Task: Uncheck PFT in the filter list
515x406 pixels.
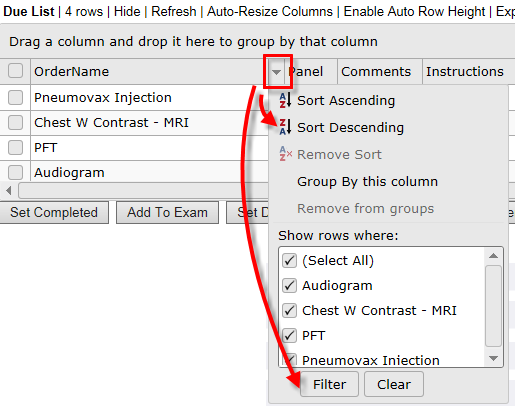Action: point(289,335)
